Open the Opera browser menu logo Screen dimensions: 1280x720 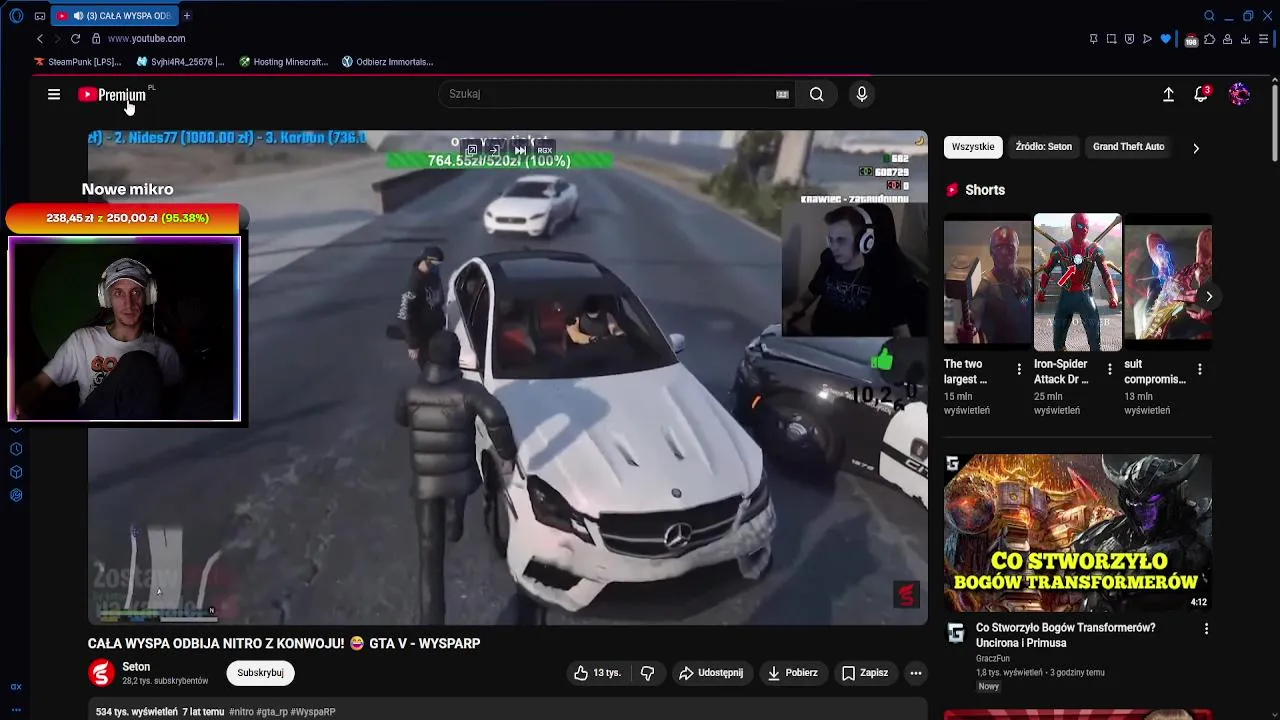(16, 16)
